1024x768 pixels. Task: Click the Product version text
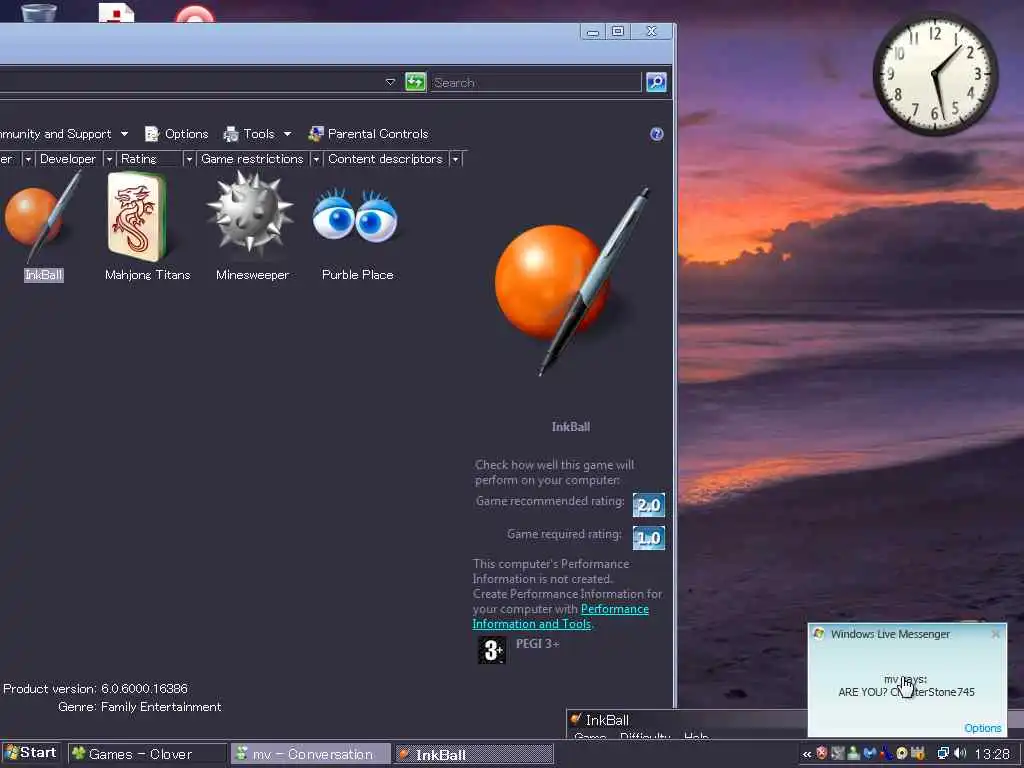pos(95,688)
